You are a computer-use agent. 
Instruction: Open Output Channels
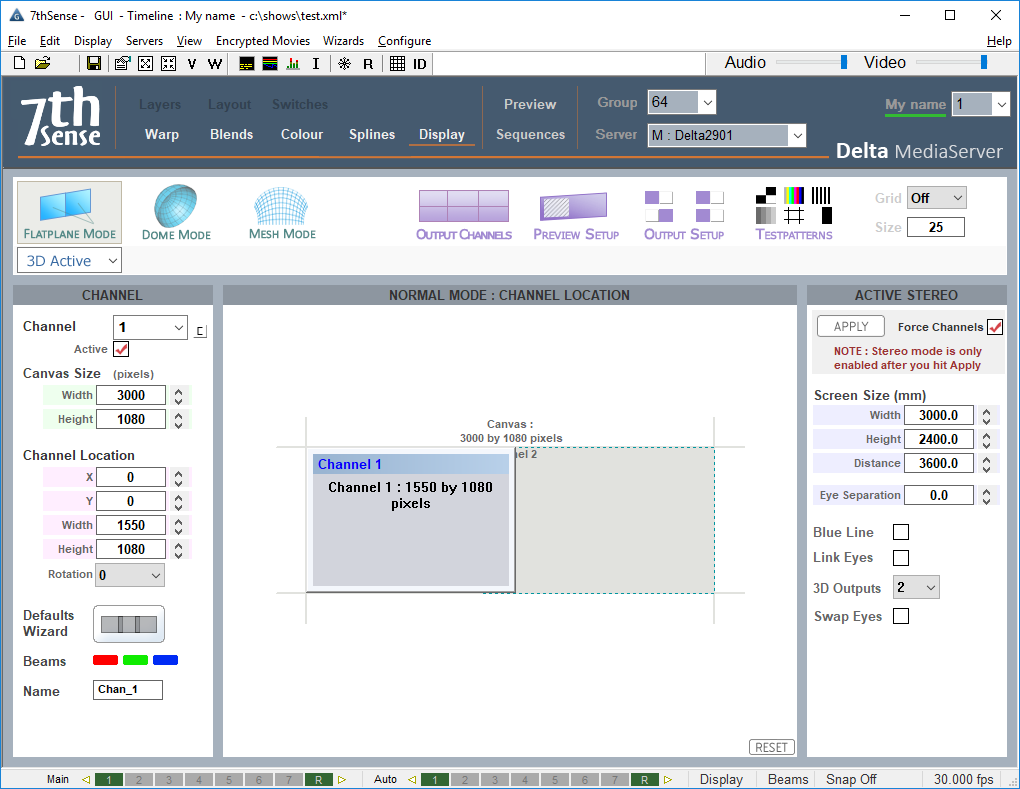click(x=464, y=215)
